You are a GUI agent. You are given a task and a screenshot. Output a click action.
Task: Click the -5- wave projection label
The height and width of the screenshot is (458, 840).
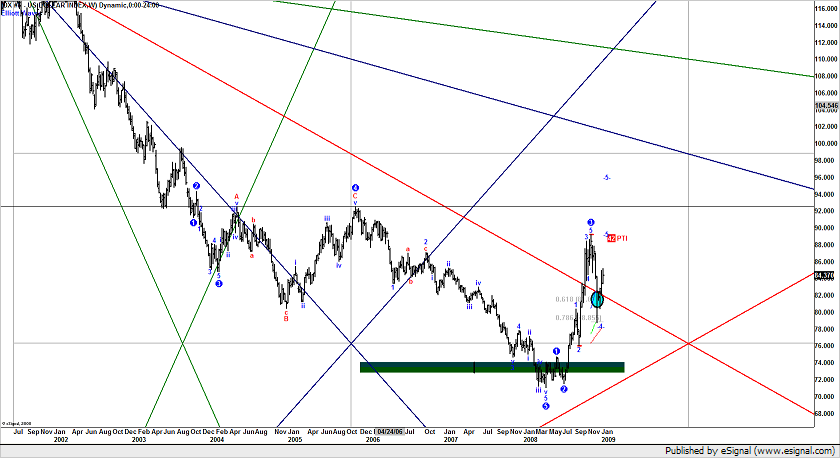(606, 177)
